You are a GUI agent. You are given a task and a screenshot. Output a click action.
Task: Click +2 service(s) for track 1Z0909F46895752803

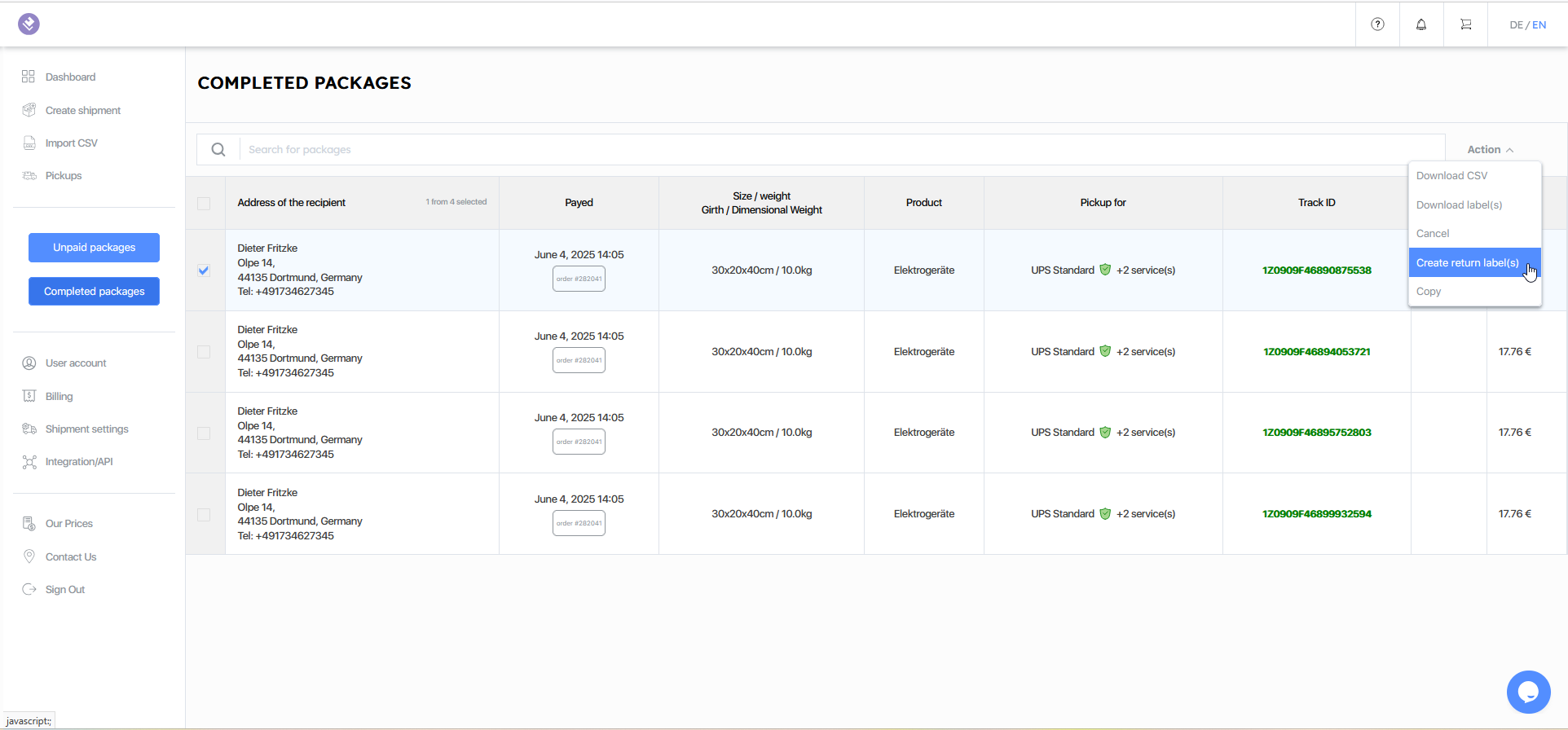click(x=1146, y=433)
